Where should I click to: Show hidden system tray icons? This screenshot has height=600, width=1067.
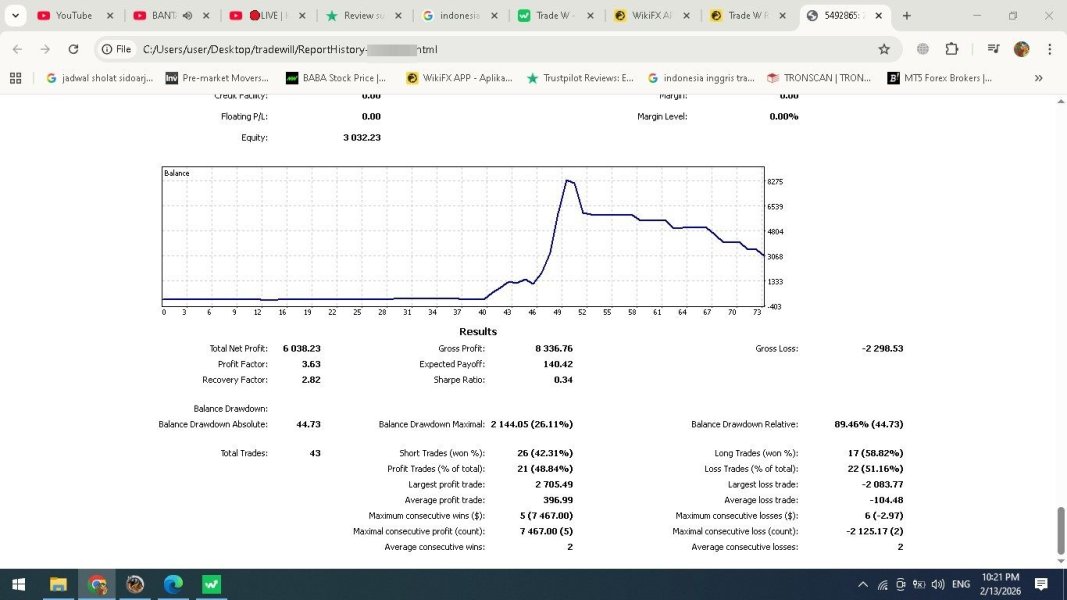click(x=863, y=584)
